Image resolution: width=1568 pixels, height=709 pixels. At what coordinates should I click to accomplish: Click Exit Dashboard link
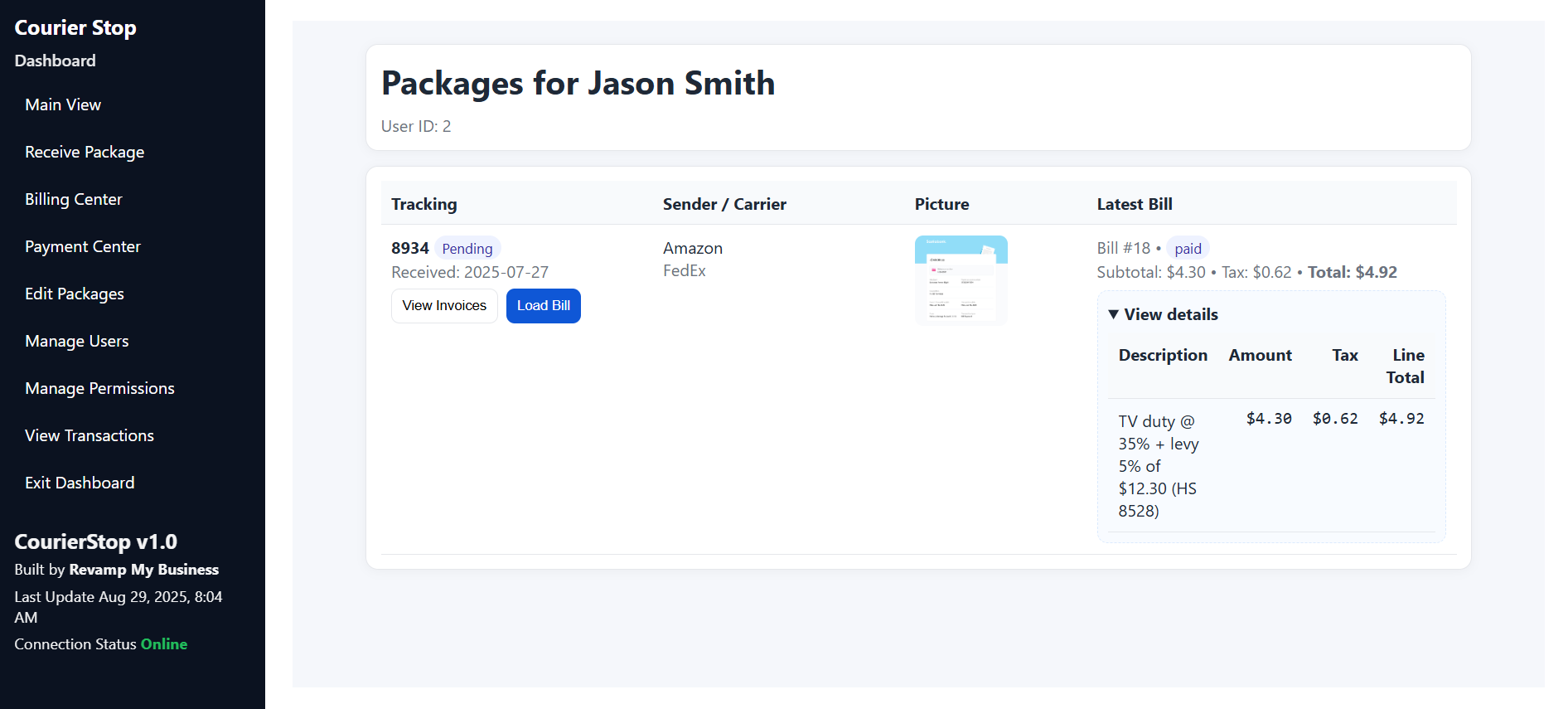[x=80, y=483]
